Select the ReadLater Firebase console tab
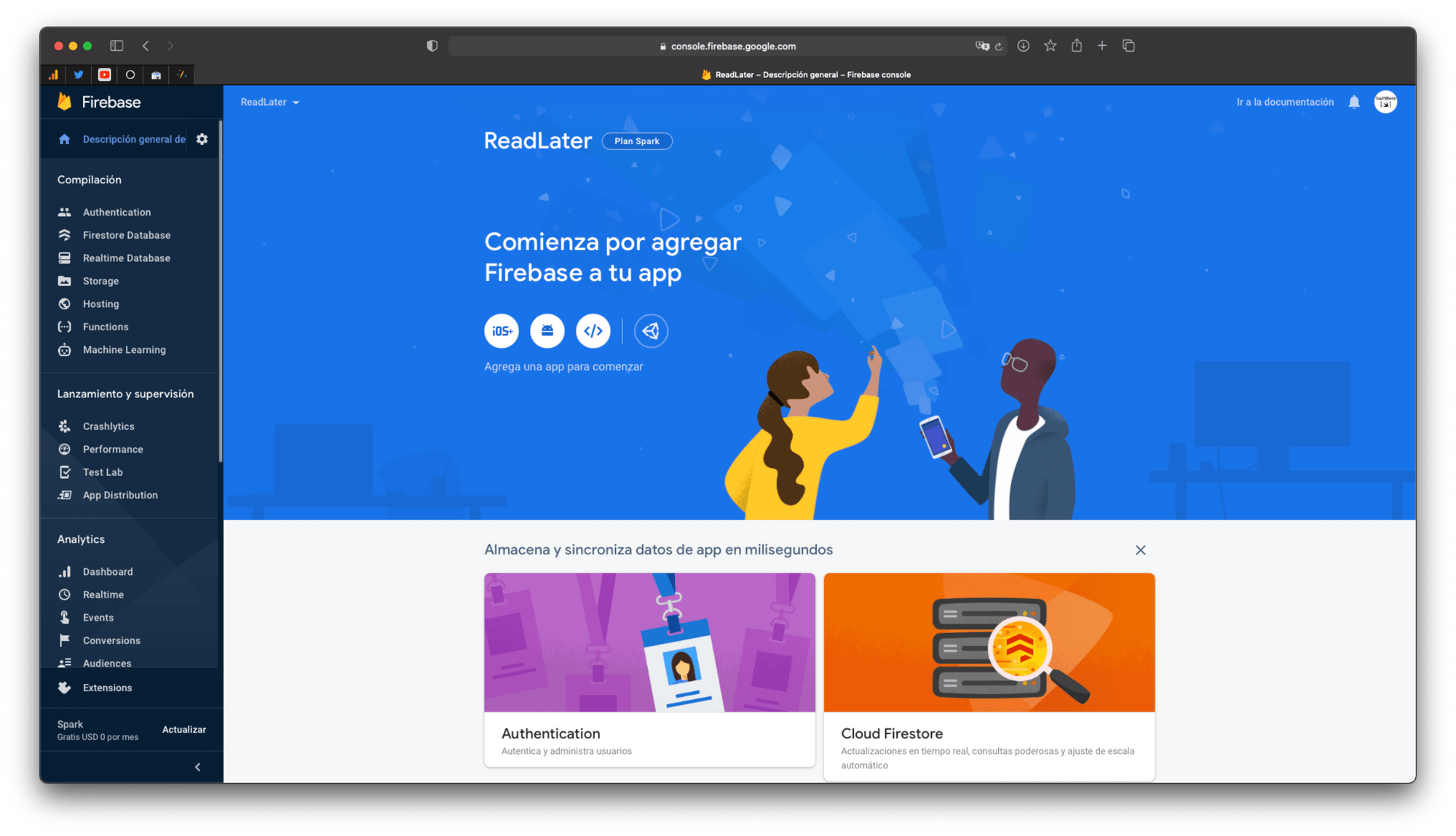This screenshot has width=1456, height=836. (806, 74)
